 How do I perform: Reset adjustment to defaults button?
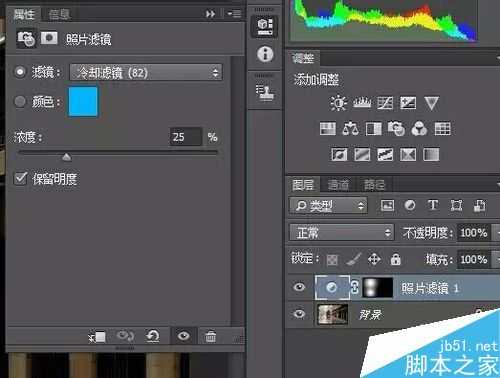coord(153,336)
